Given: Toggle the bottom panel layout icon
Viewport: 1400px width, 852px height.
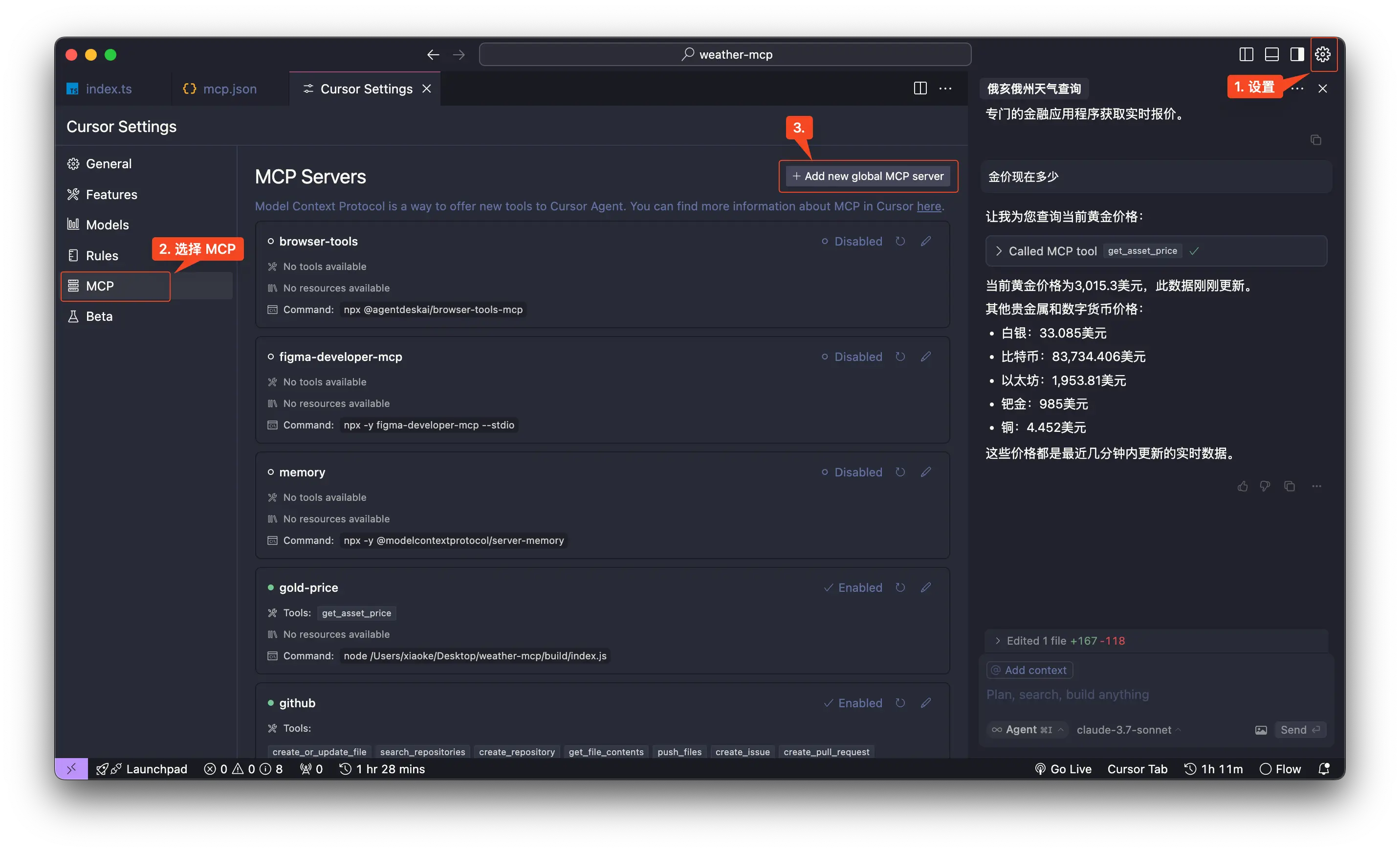Looking at the screenshot, I should [1271, 55].
